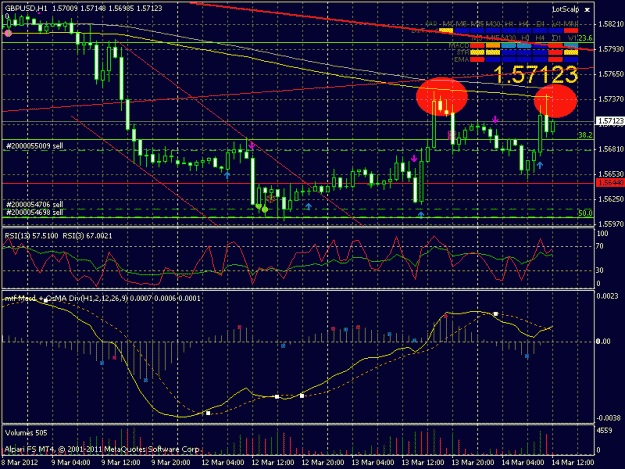The image size is (625, 469).
Task: Select the Fibonacci 50.0 level label
Action: click(585, 213)
